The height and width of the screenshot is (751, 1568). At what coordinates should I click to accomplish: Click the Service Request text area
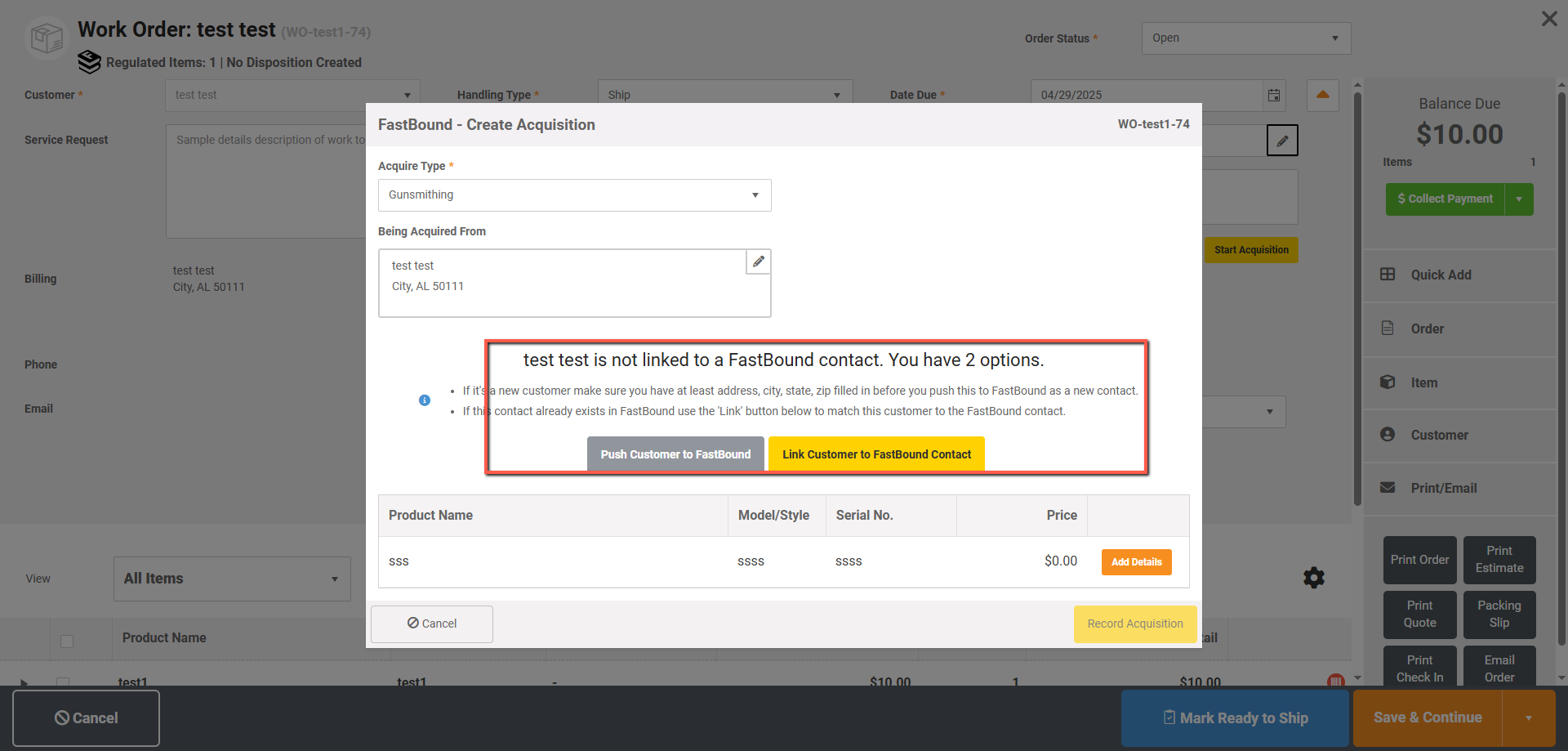pos(266,181)
